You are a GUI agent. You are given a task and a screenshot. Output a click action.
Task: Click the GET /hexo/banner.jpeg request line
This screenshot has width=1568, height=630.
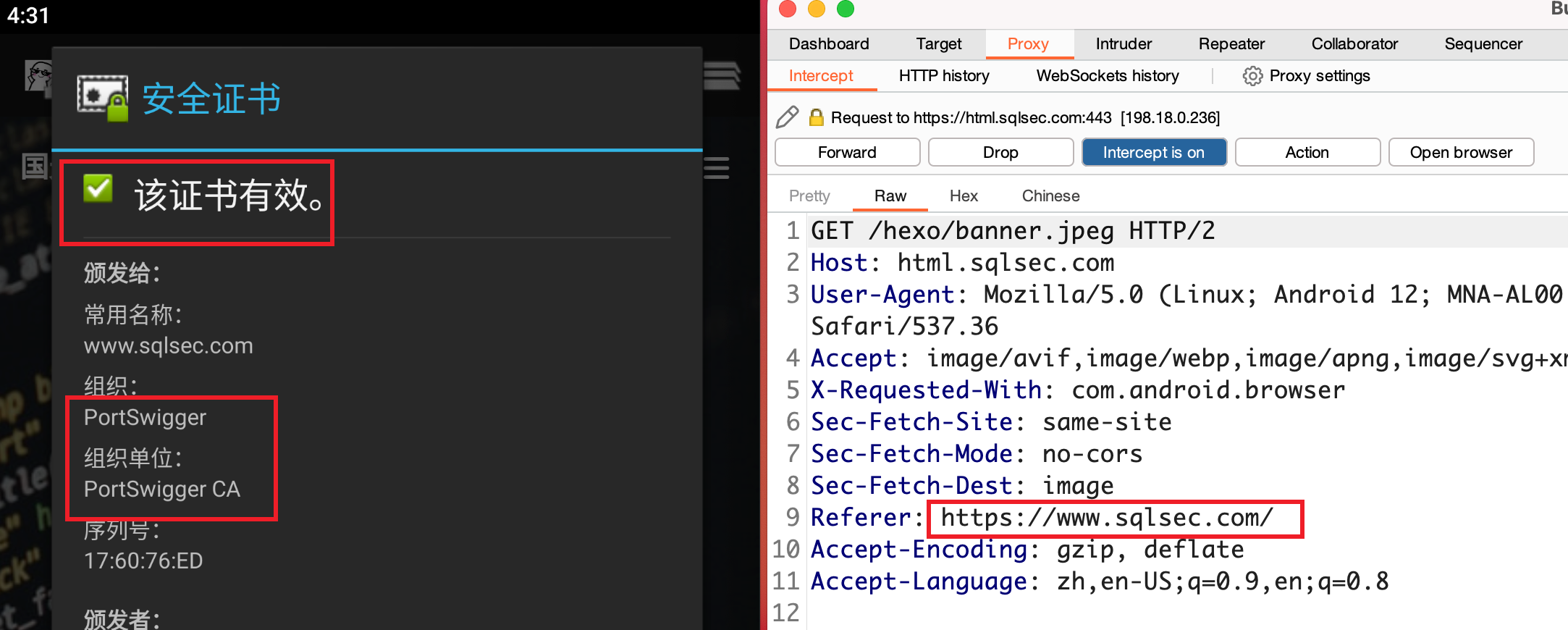(1013, 231)
